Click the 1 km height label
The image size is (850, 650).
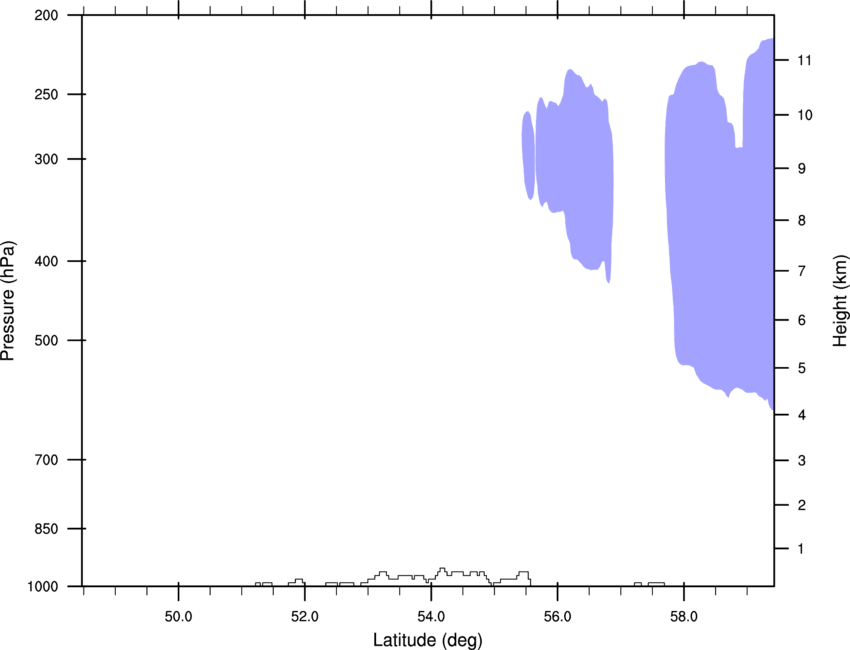click(801, 549)
